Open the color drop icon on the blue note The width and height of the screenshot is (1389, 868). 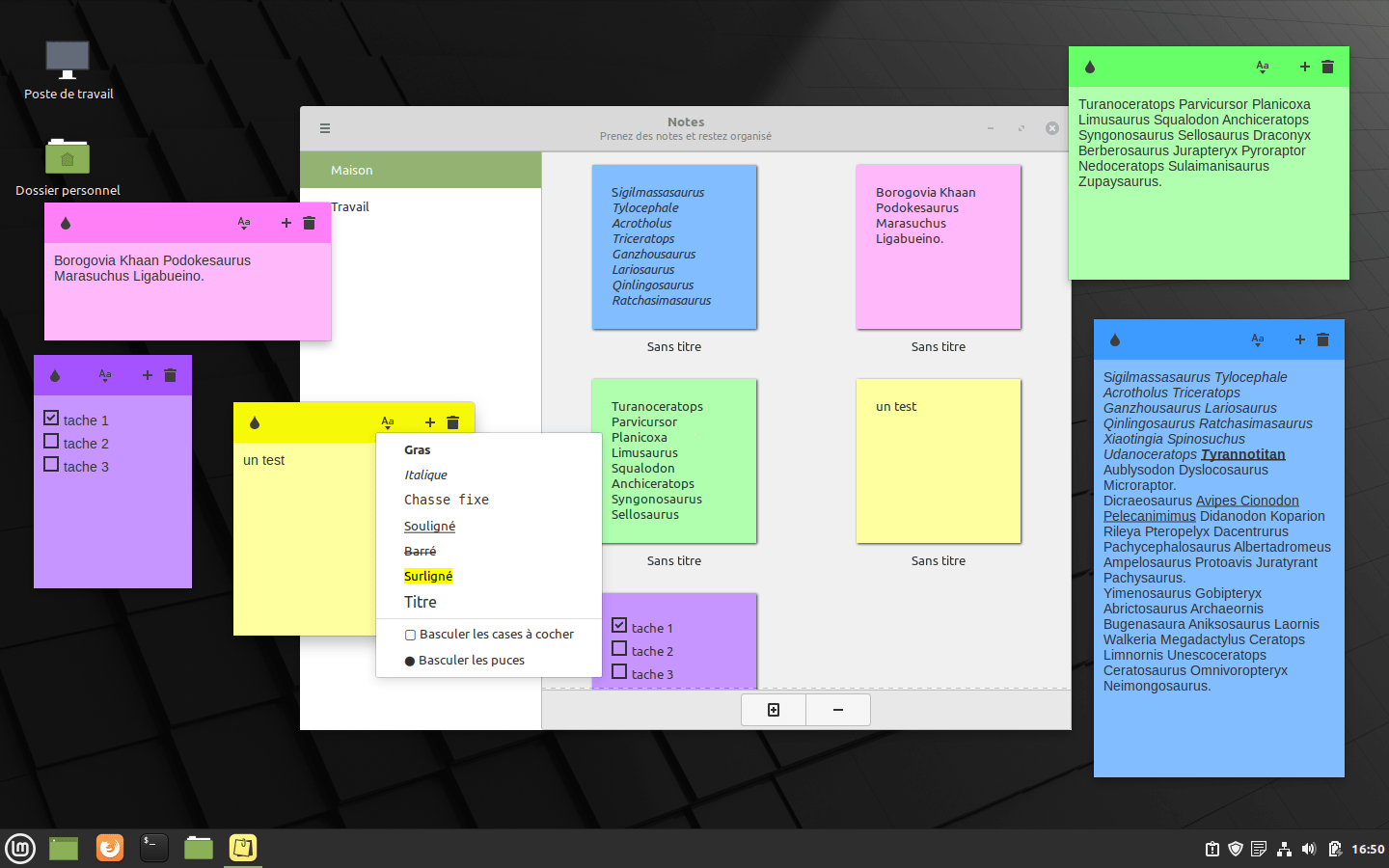(1115, 339)
